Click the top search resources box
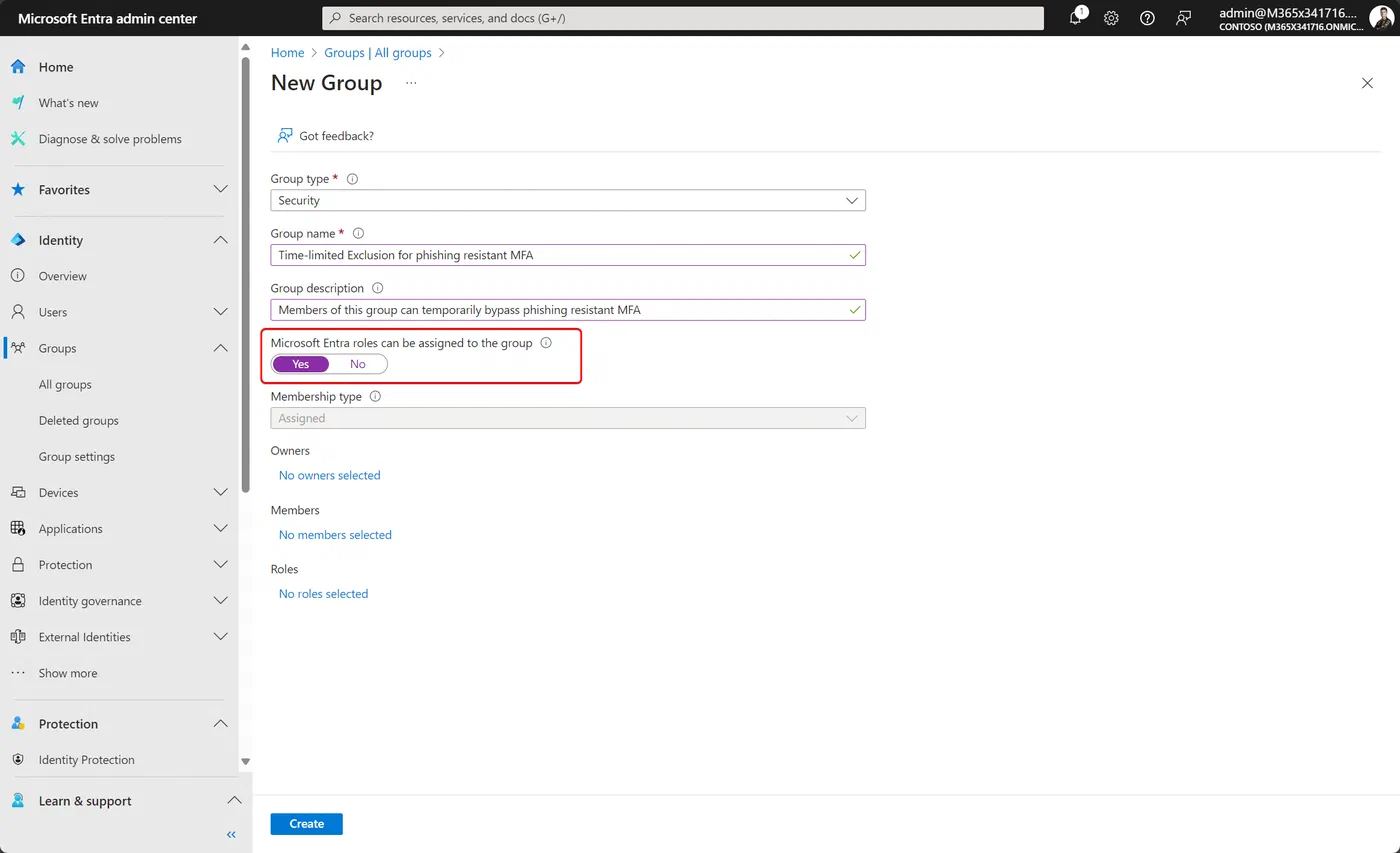This screenshot has width=1400, height=853. [683, 18]
